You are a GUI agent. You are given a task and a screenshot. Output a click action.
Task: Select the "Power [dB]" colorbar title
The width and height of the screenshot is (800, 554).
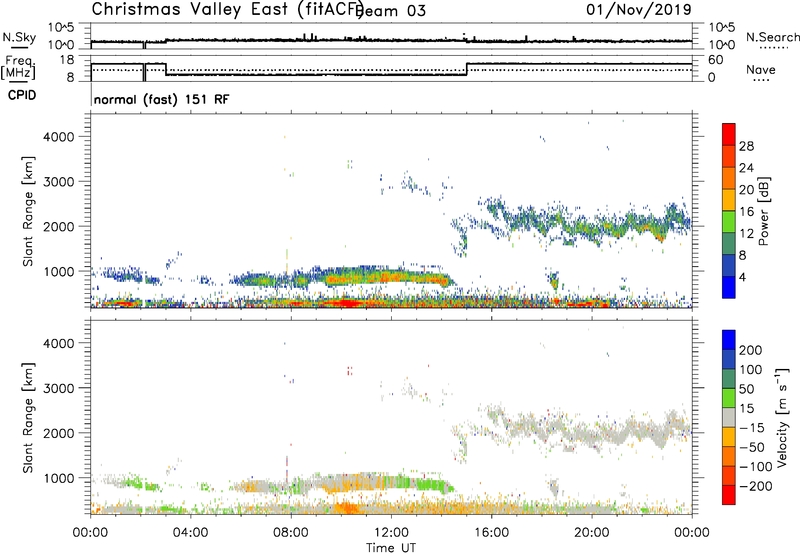pos(764,211)
